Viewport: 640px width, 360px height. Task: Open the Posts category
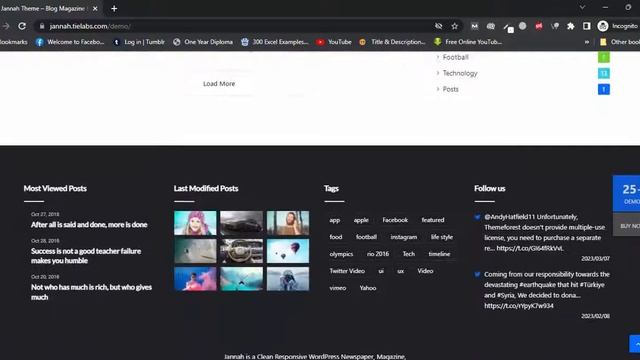tap(451, 89)
